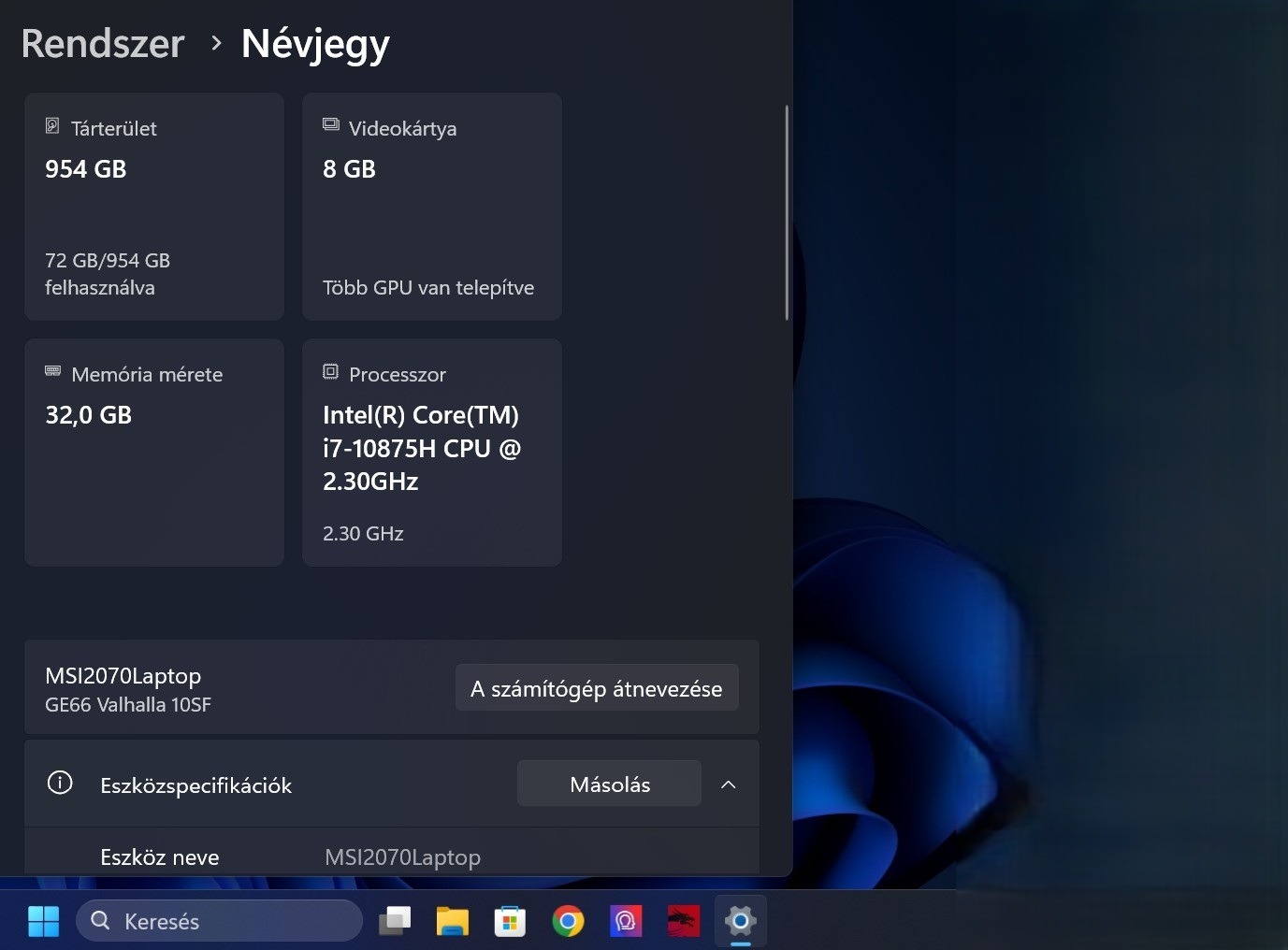1288x950 pixels.
Task: Click the 2.30 GHz speed value
Action: pyautogui.click(x=363, y=533)
